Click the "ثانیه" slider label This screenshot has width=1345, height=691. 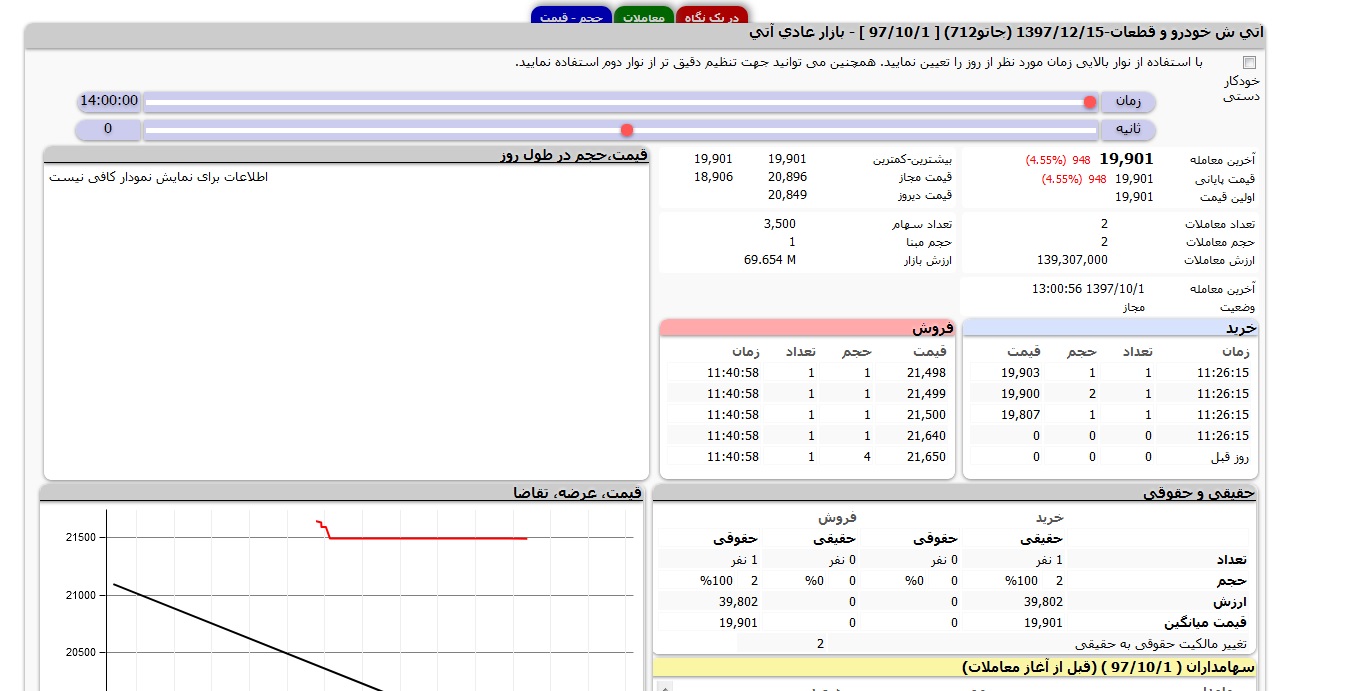(x=1128, y=129)
